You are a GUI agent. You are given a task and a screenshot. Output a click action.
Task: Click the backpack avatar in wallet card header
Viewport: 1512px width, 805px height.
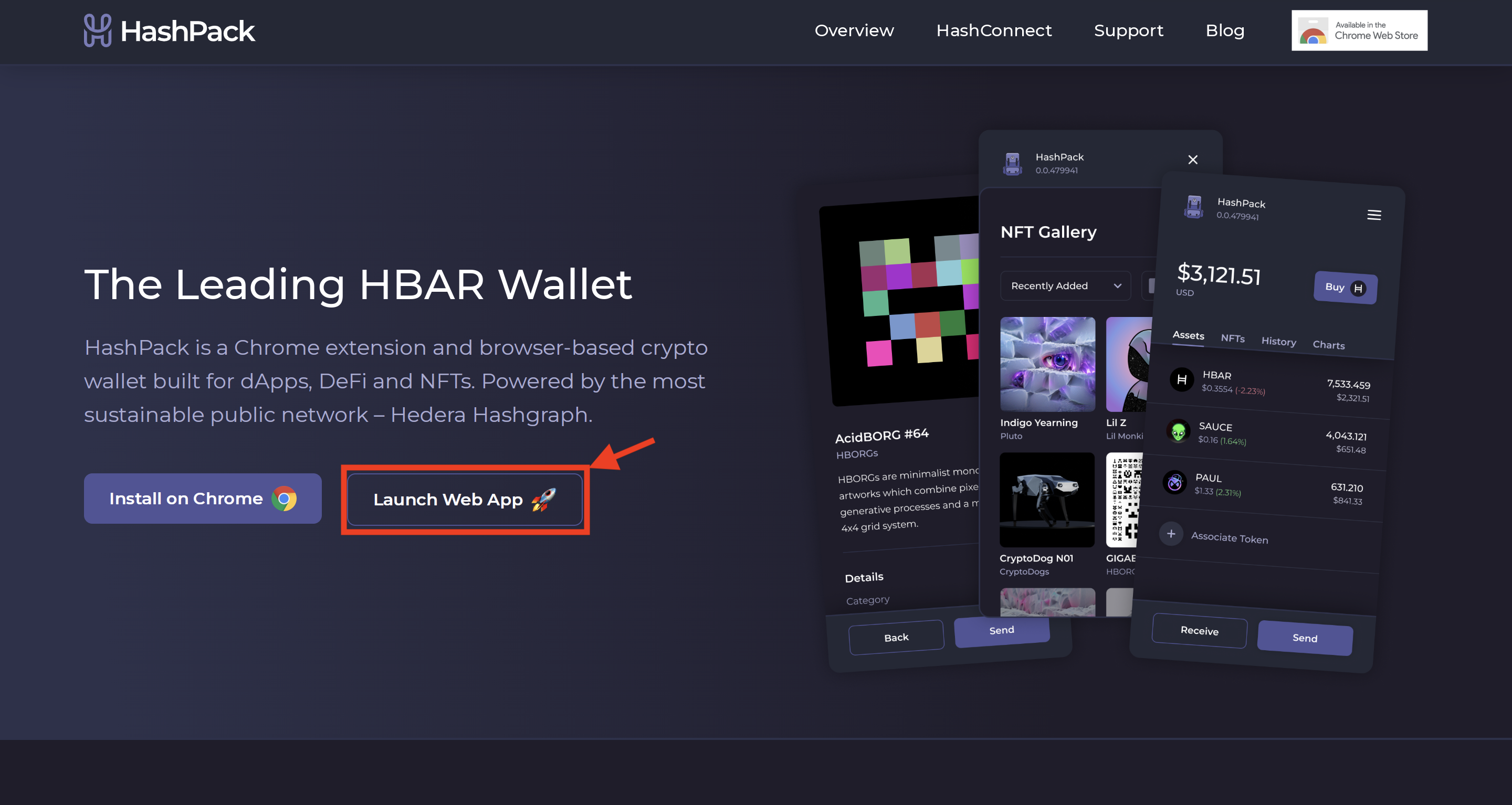[x=1193, y=207]
